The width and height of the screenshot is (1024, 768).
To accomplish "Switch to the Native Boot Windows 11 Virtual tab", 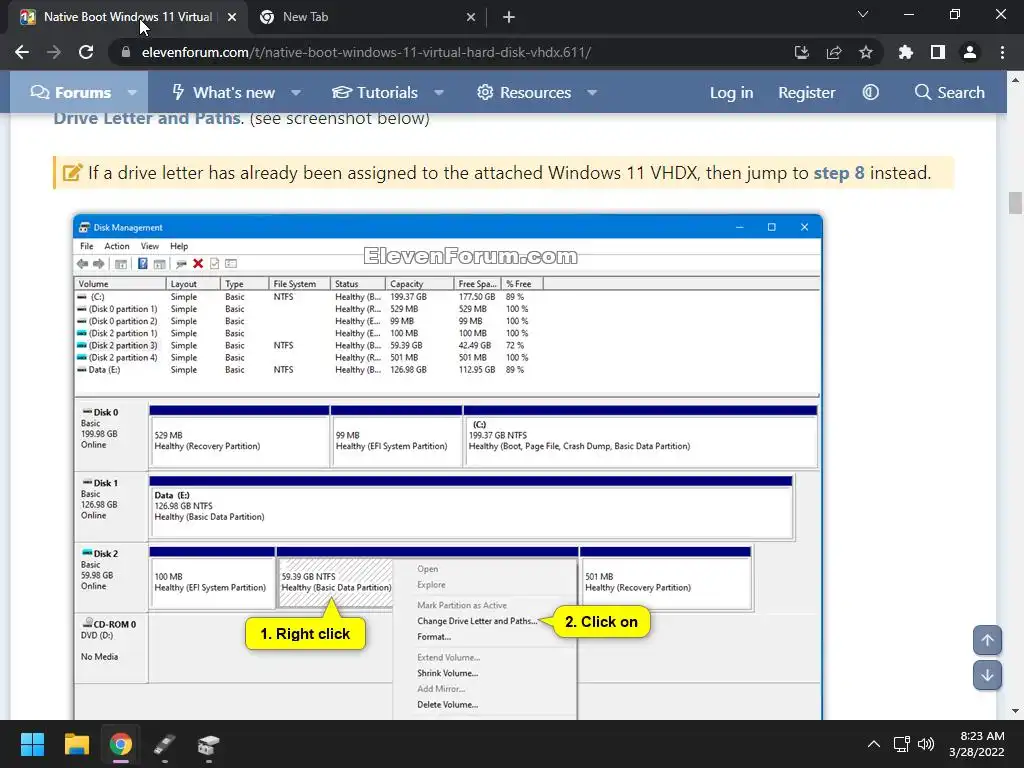I will pos(127,17).
